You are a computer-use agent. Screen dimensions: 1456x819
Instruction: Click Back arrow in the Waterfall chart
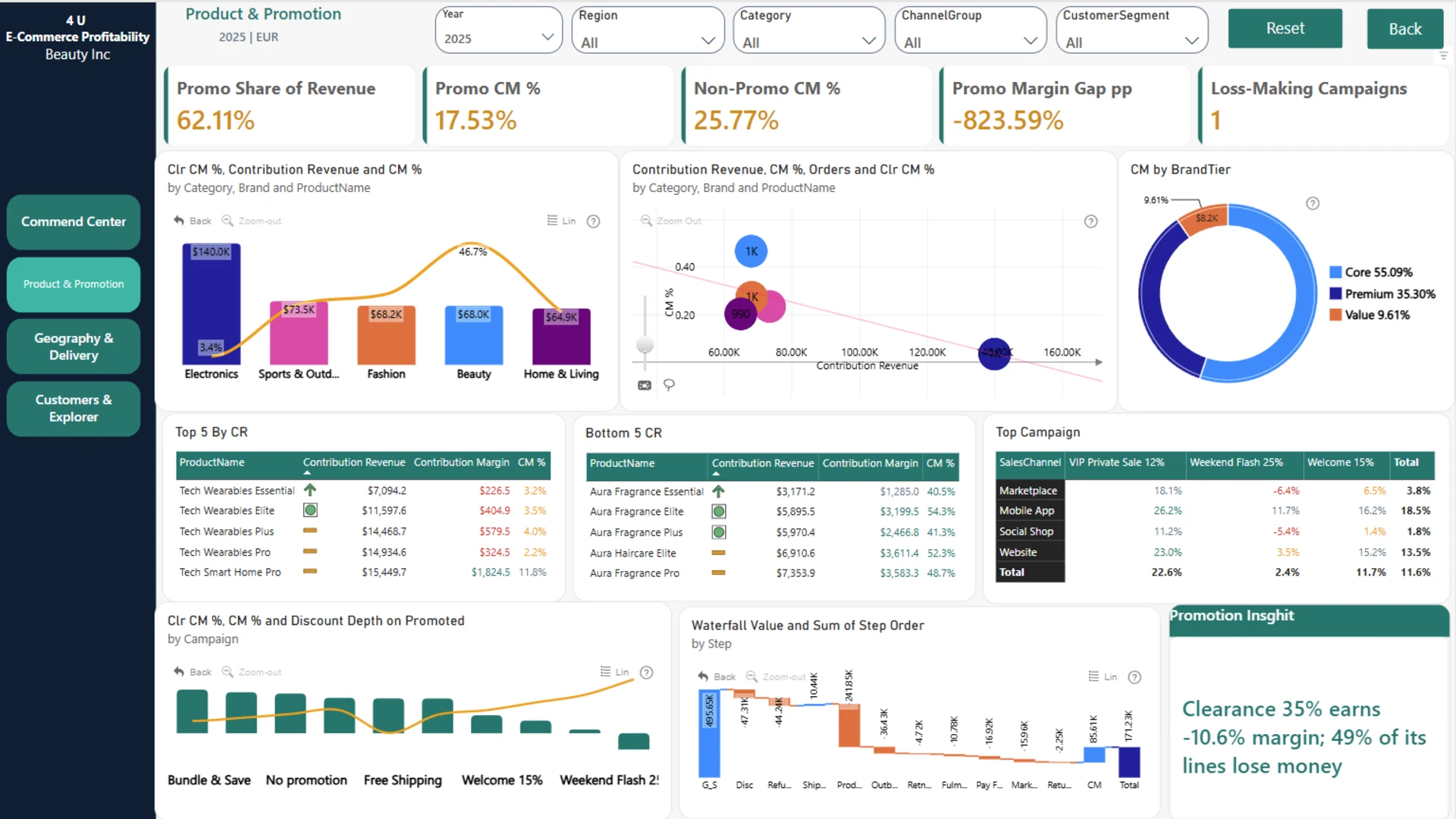click(703, 676)
